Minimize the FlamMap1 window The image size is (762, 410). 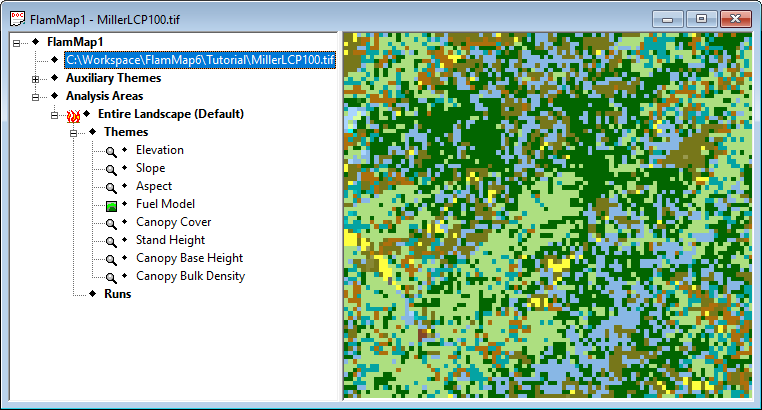pos(668,19)
